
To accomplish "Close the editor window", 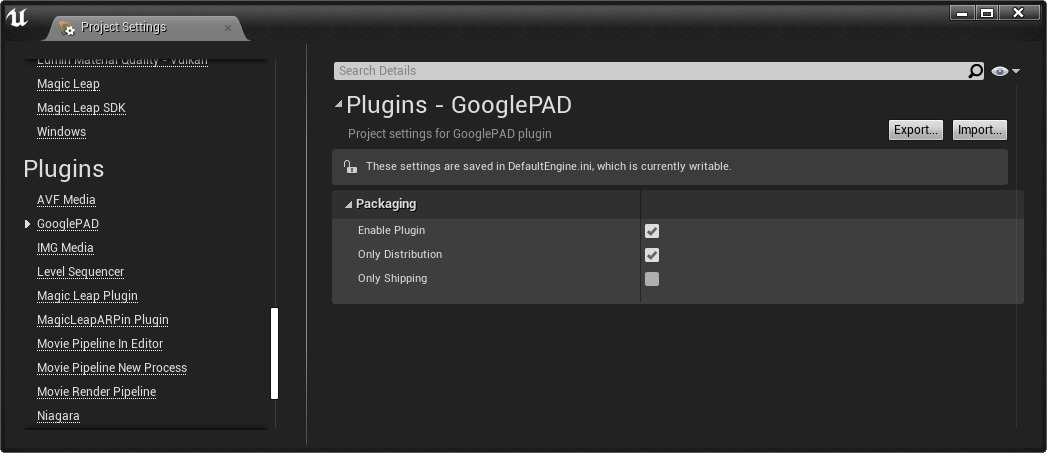I will tap(1018, 13).
